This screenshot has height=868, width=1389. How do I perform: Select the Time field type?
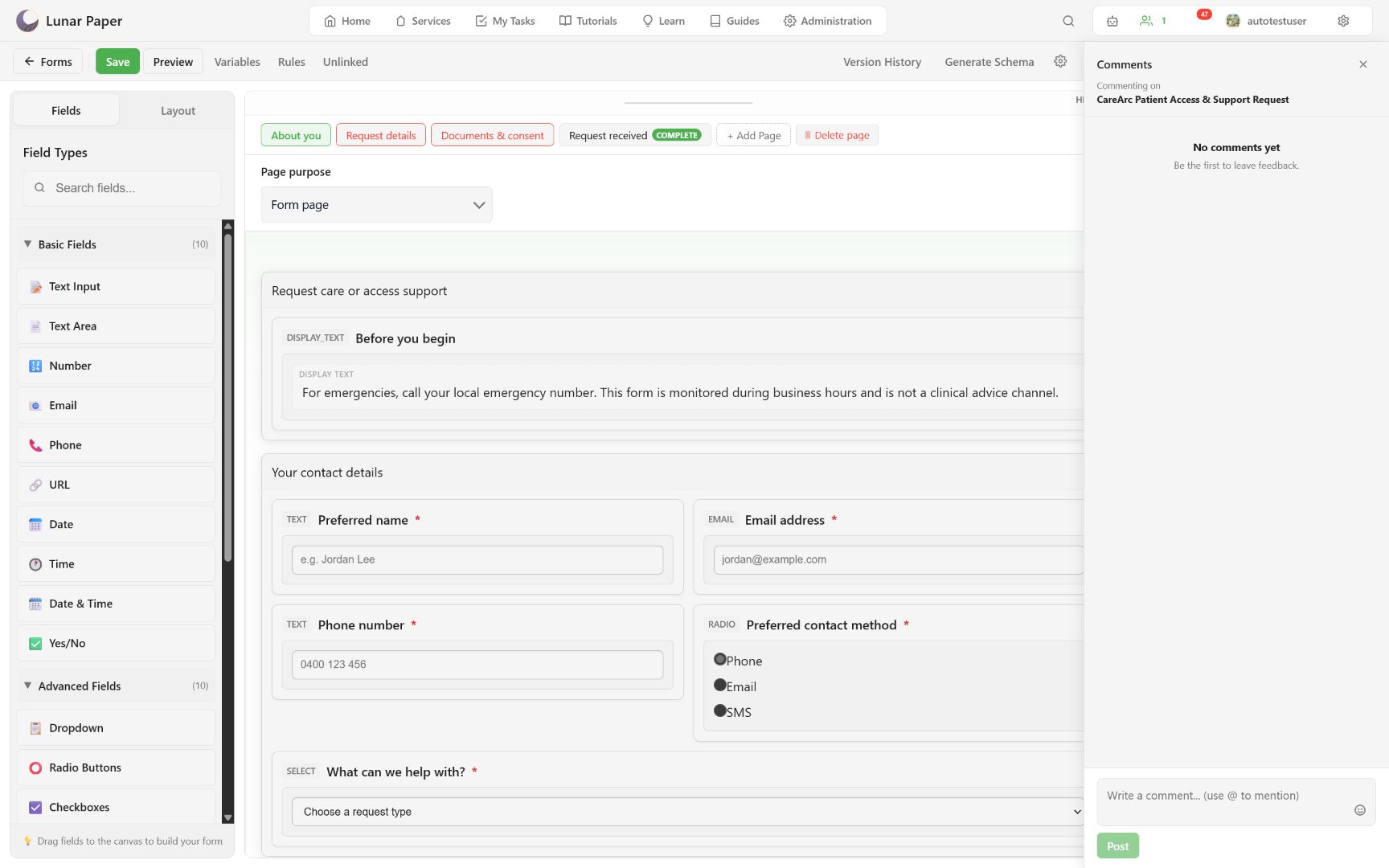tap(116, 563)
